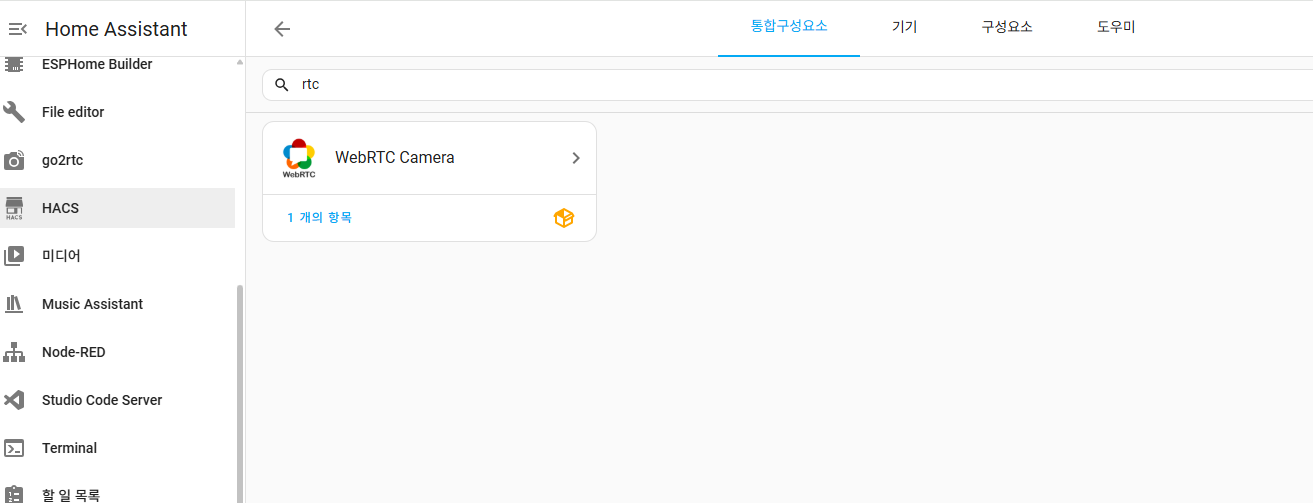Switch to the 통합구성요소 tab
This screenshot has width=1313, height=503.
click(x=789, y=27)
